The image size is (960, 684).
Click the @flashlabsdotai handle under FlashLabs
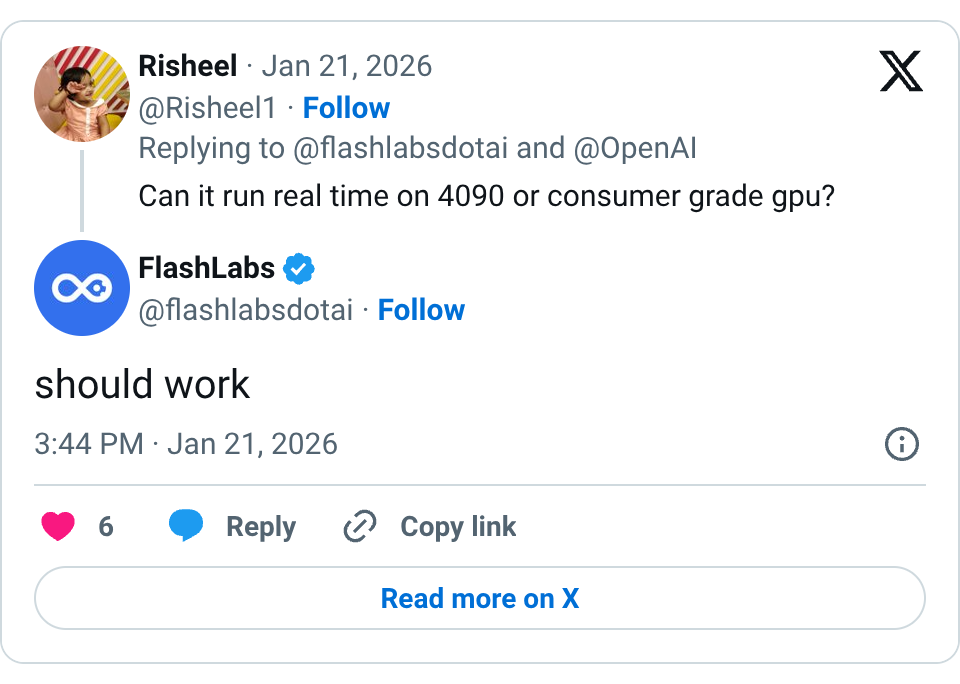[x=246, y=310]
